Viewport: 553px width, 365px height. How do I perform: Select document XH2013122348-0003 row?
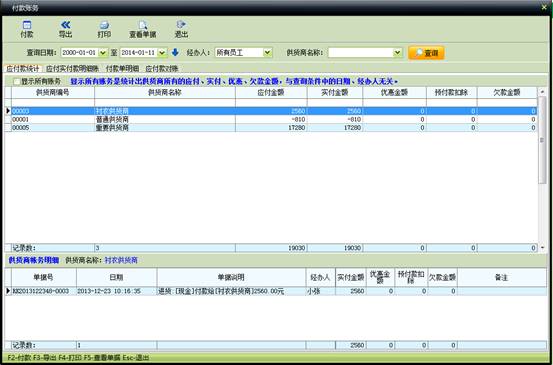276,291
